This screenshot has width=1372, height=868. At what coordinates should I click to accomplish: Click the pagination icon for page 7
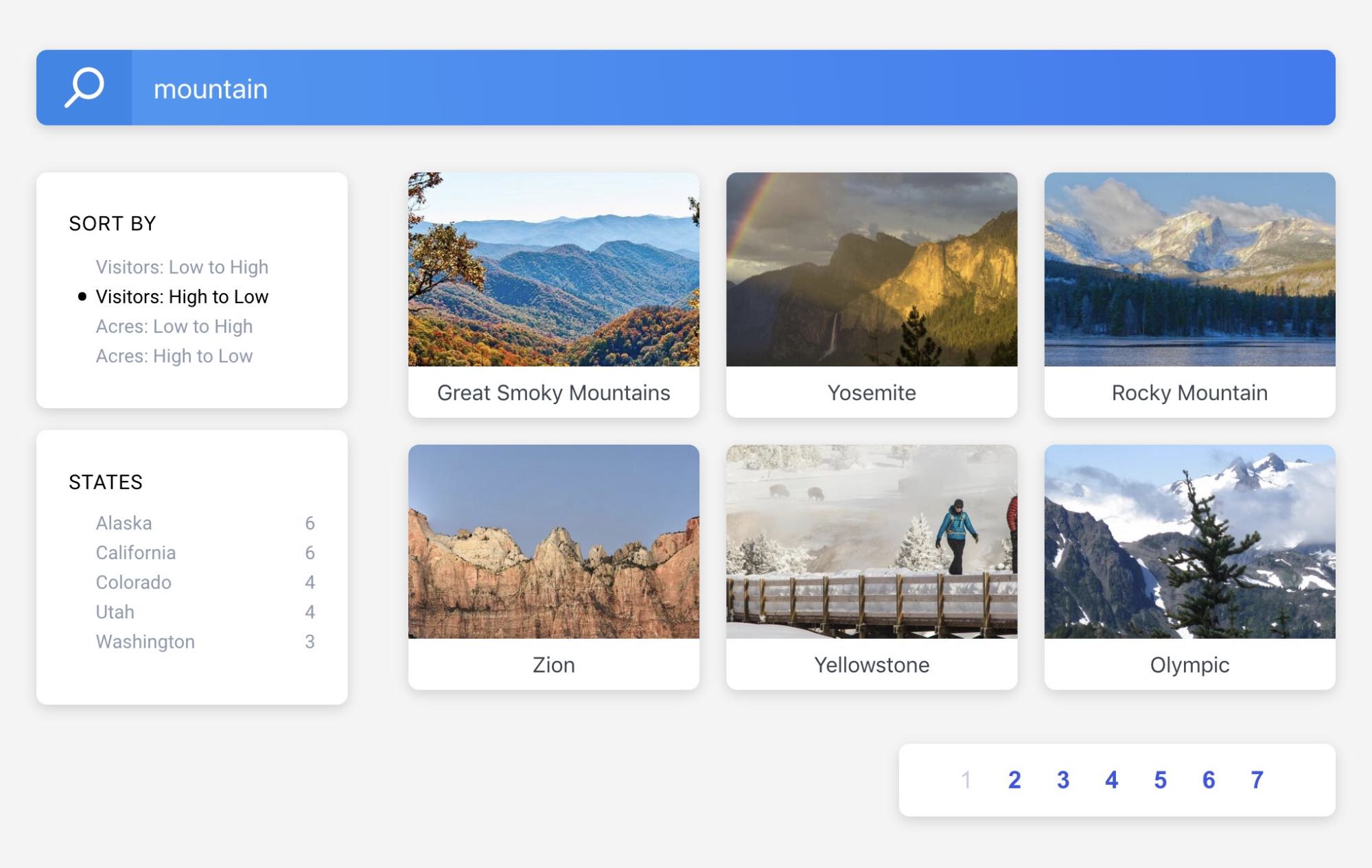click(1256, 779)
